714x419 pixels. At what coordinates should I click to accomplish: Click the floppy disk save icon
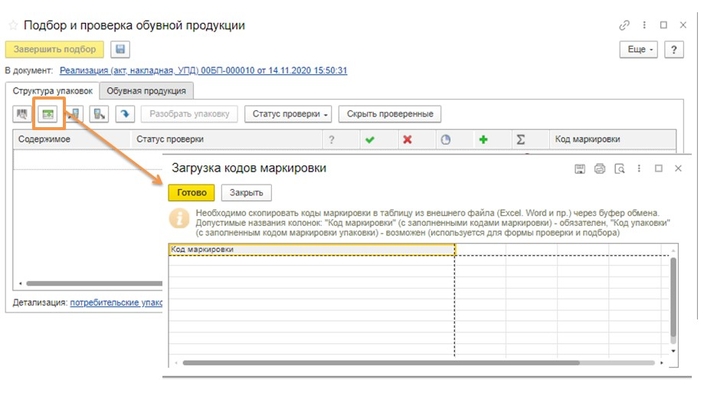[121, 49]
